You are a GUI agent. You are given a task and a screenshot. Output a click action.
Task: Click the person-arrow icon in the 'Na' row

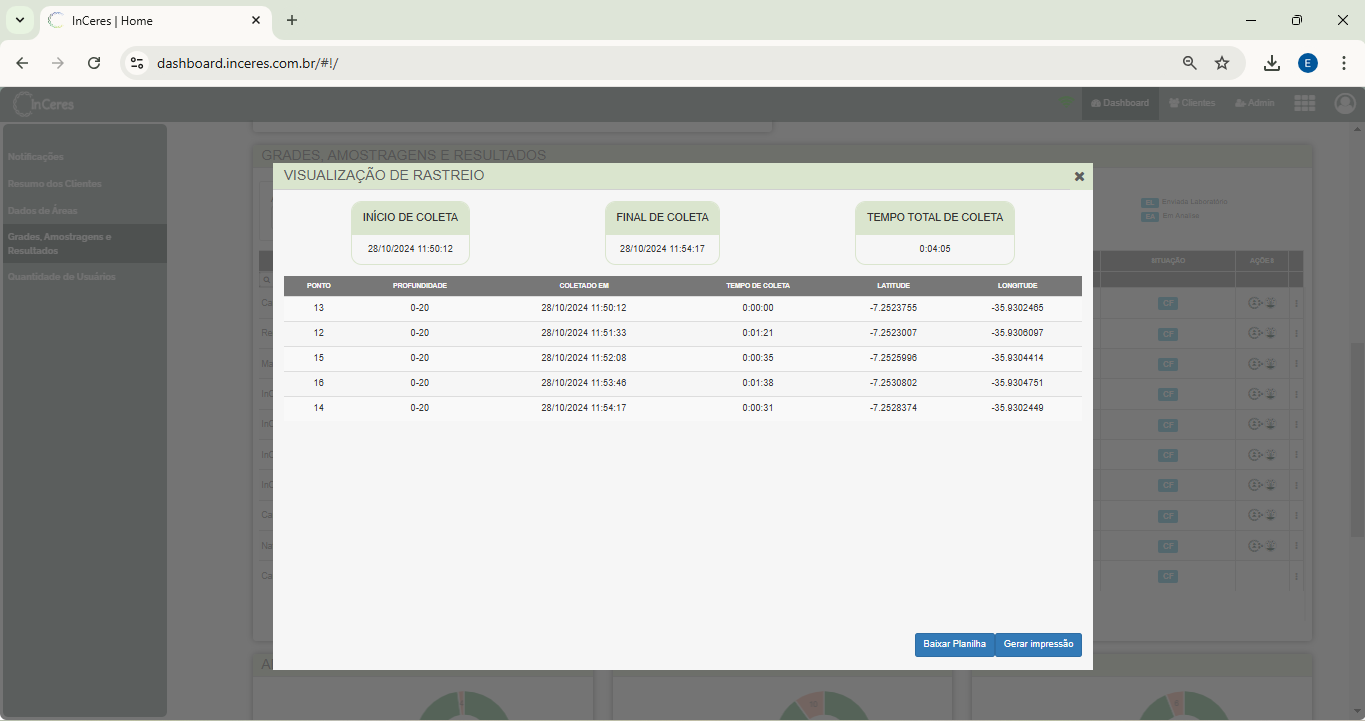click(x=1255, y=546)
